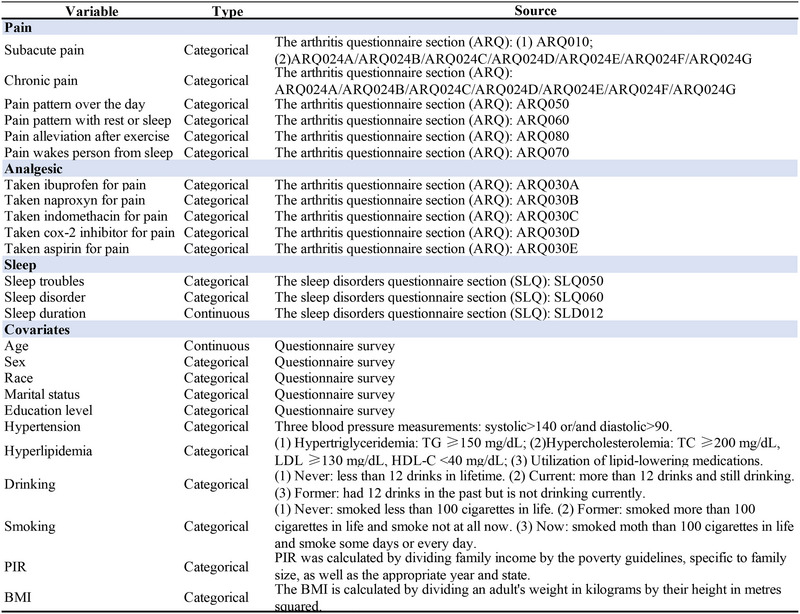
Task: Click Taken cox-2 inhibitor for pain
Action: (x=89, y=233)
